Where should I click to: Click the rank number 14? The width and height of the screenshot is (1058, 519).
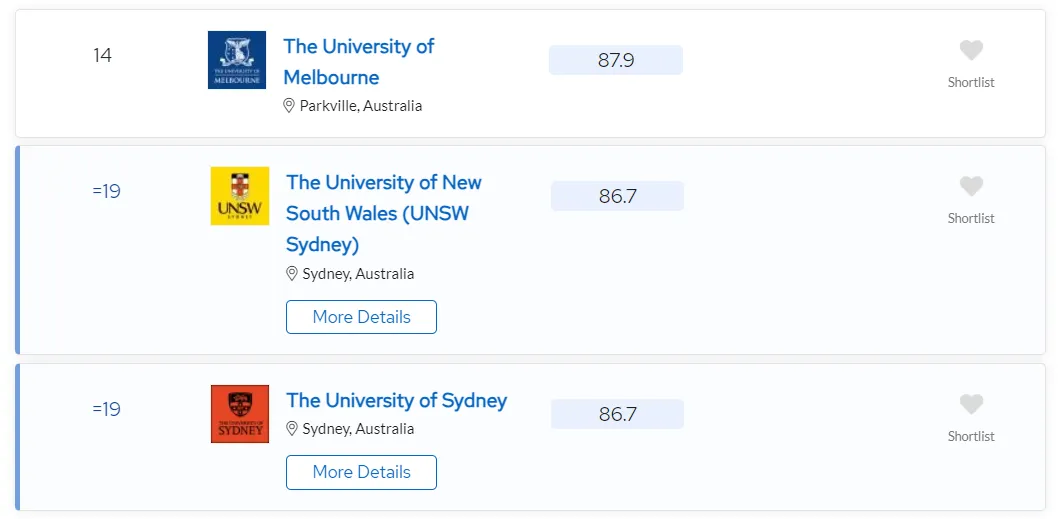click(103, 55)
